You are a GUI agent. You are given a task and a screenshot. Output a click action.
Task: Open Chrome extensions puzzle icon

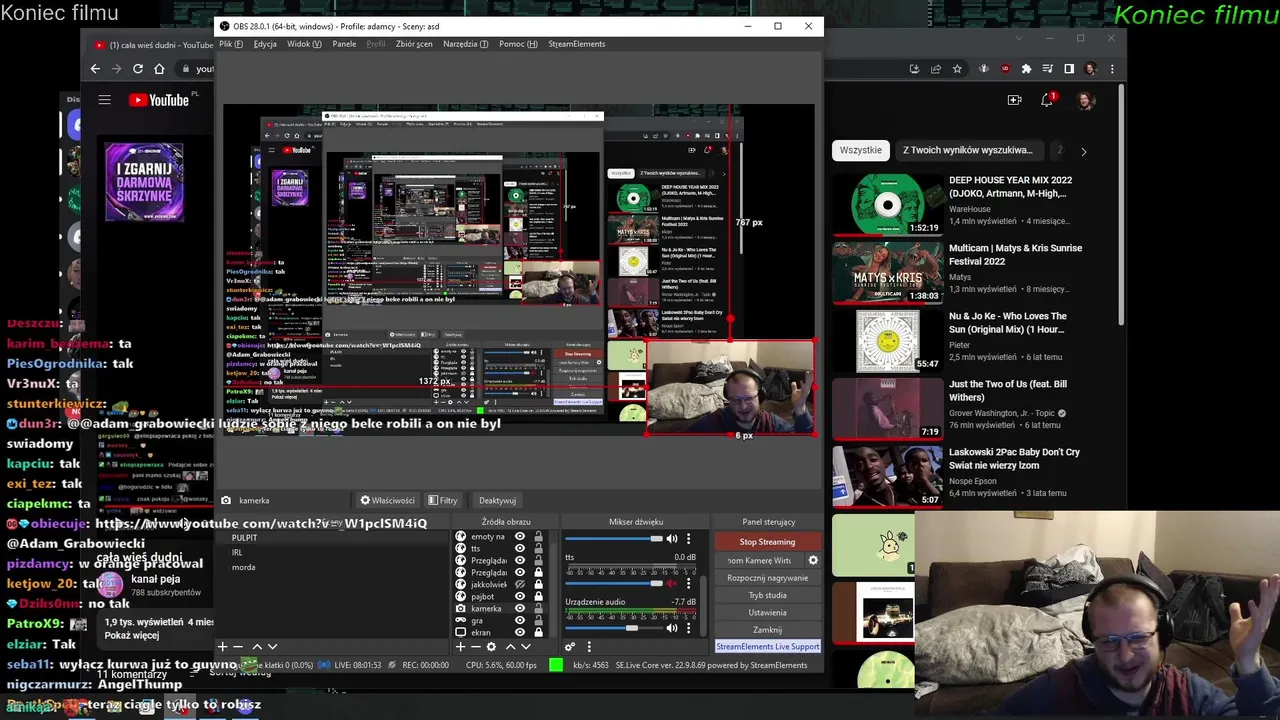[x=1026, y=69]
